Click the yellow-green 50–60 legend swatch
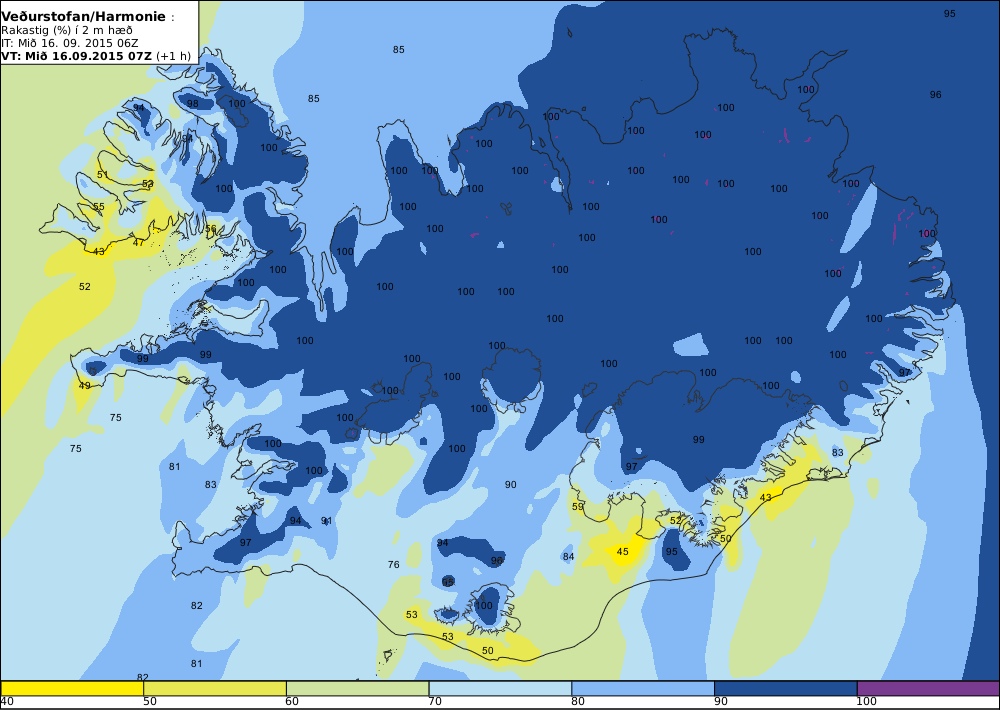1000x710 pixels. click(215, 688)
